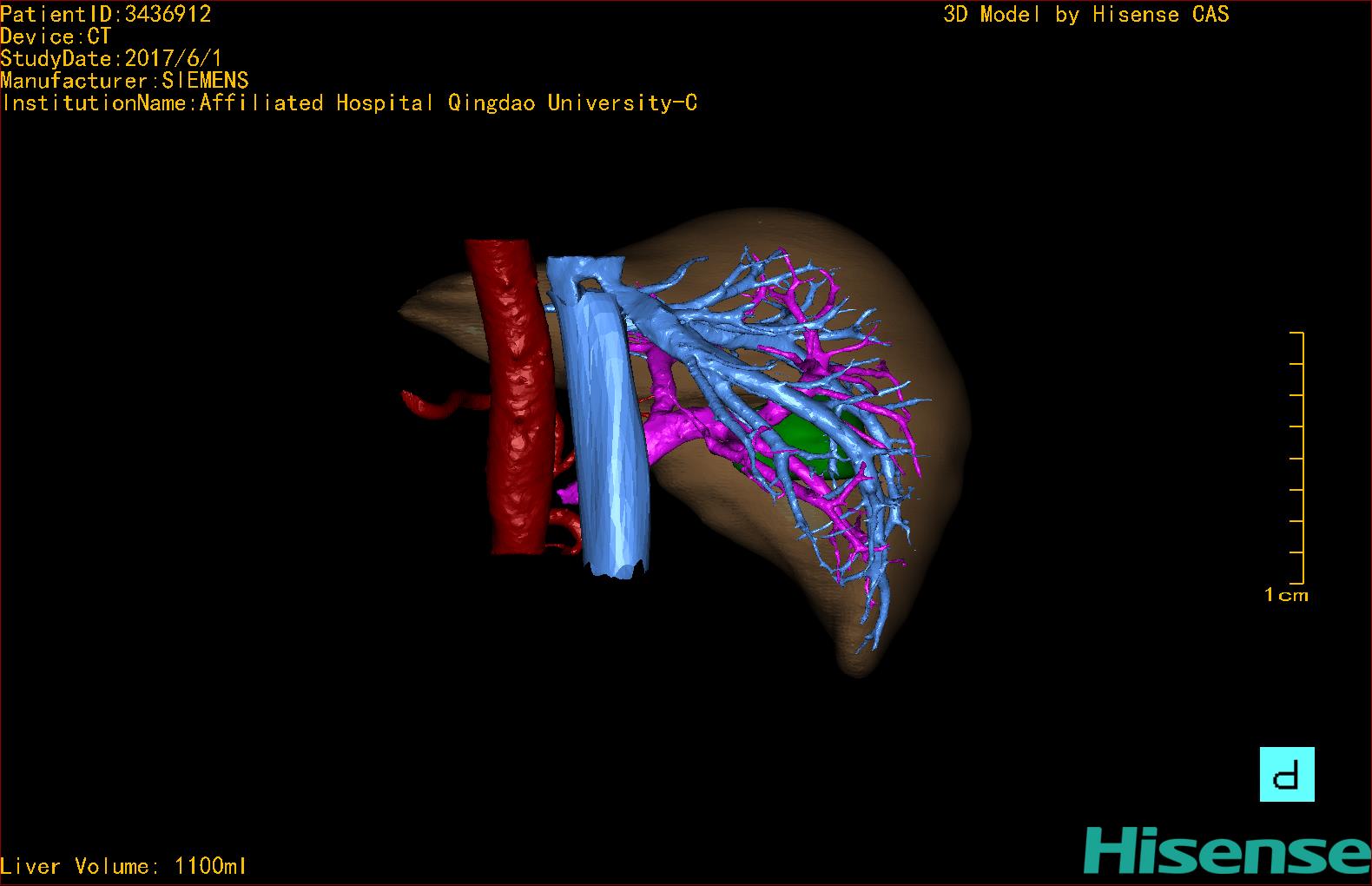Select the PatientID:3436912 overlay text

(106, 14)
